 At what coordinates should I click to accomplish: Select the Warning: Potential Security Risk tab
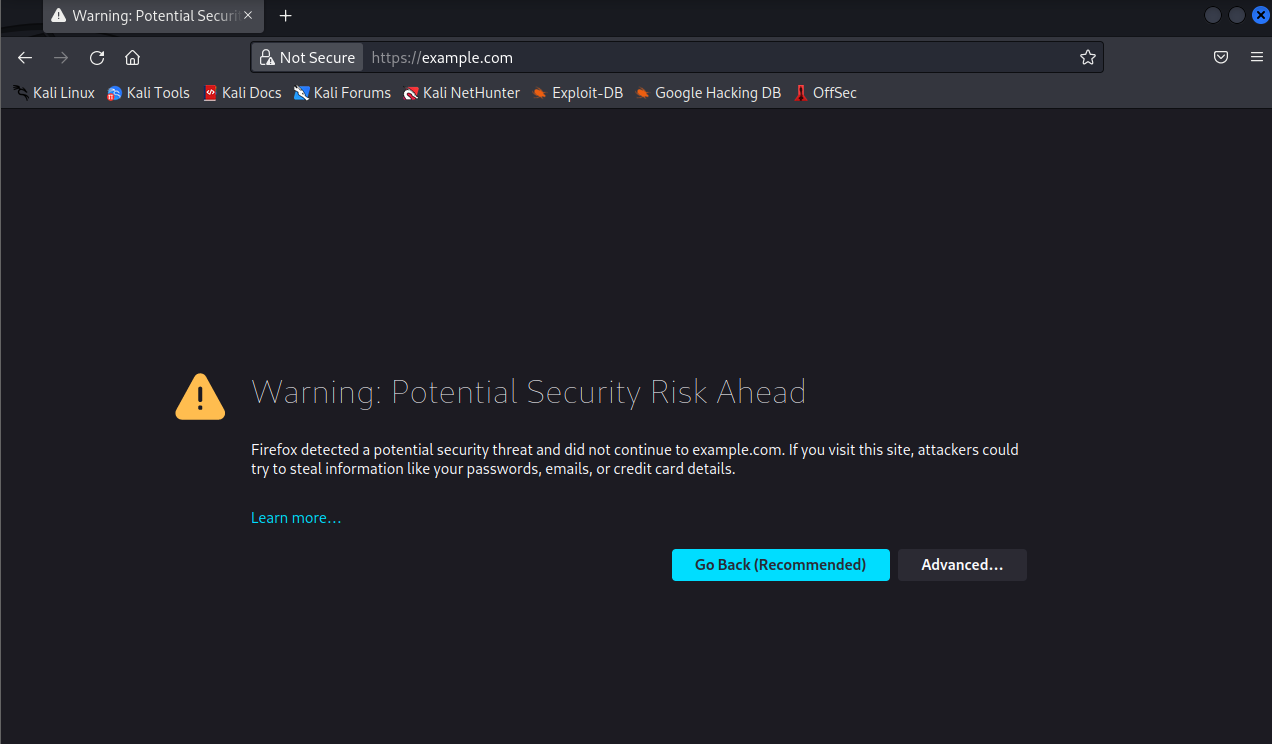pyautogui.click(x=154, y=16)
